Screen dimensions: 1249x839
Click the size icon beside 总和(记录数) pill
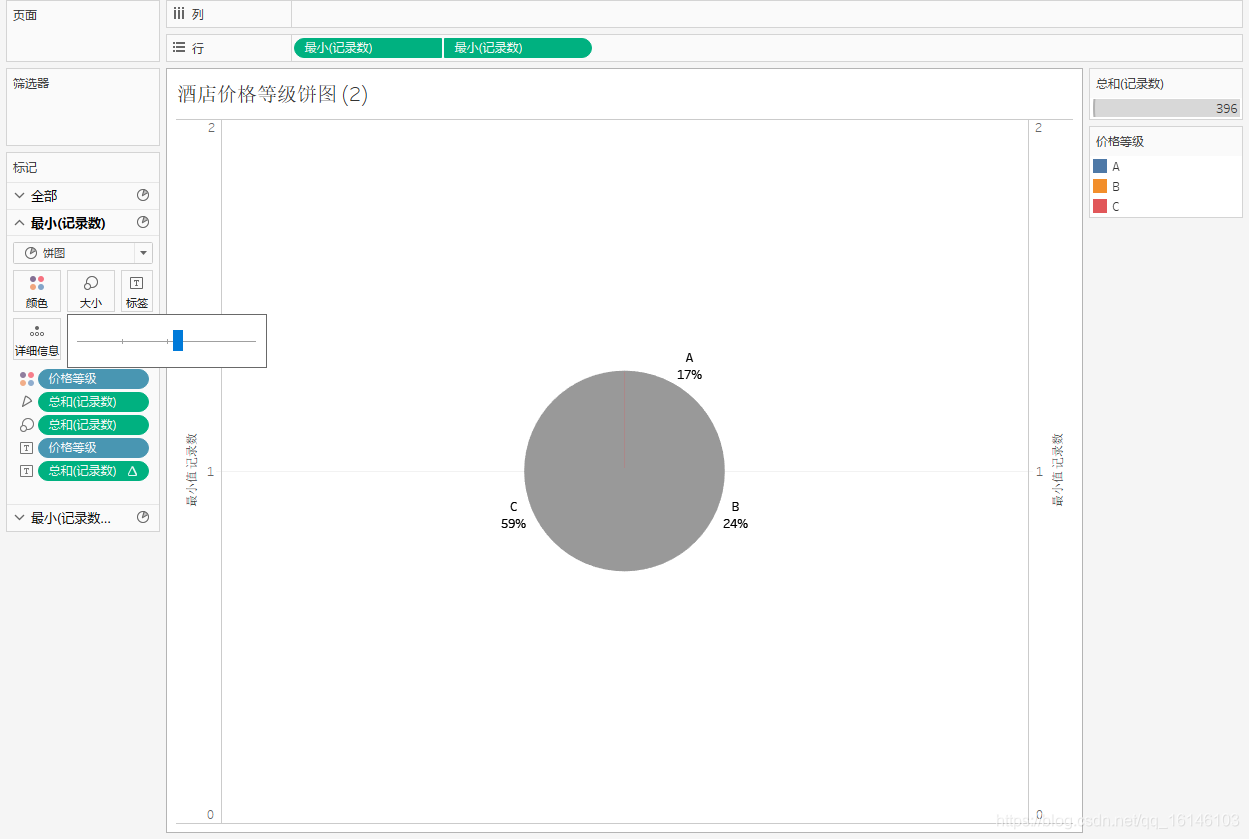[x=27, y=425]
